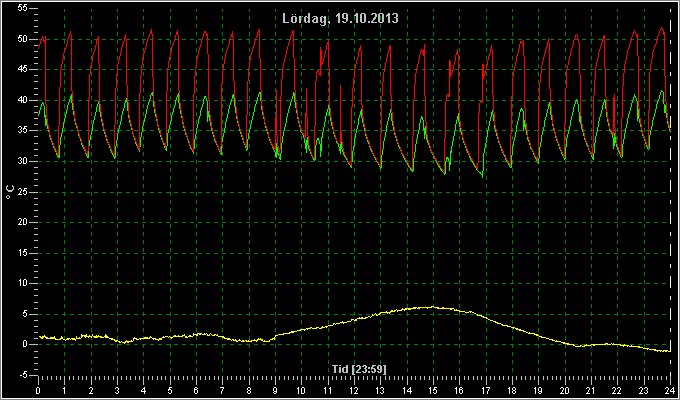The height and width of the screenshot is (400, 680).
Task: Click the 55 label on temperature axis
Action: (x=23, y=8)
